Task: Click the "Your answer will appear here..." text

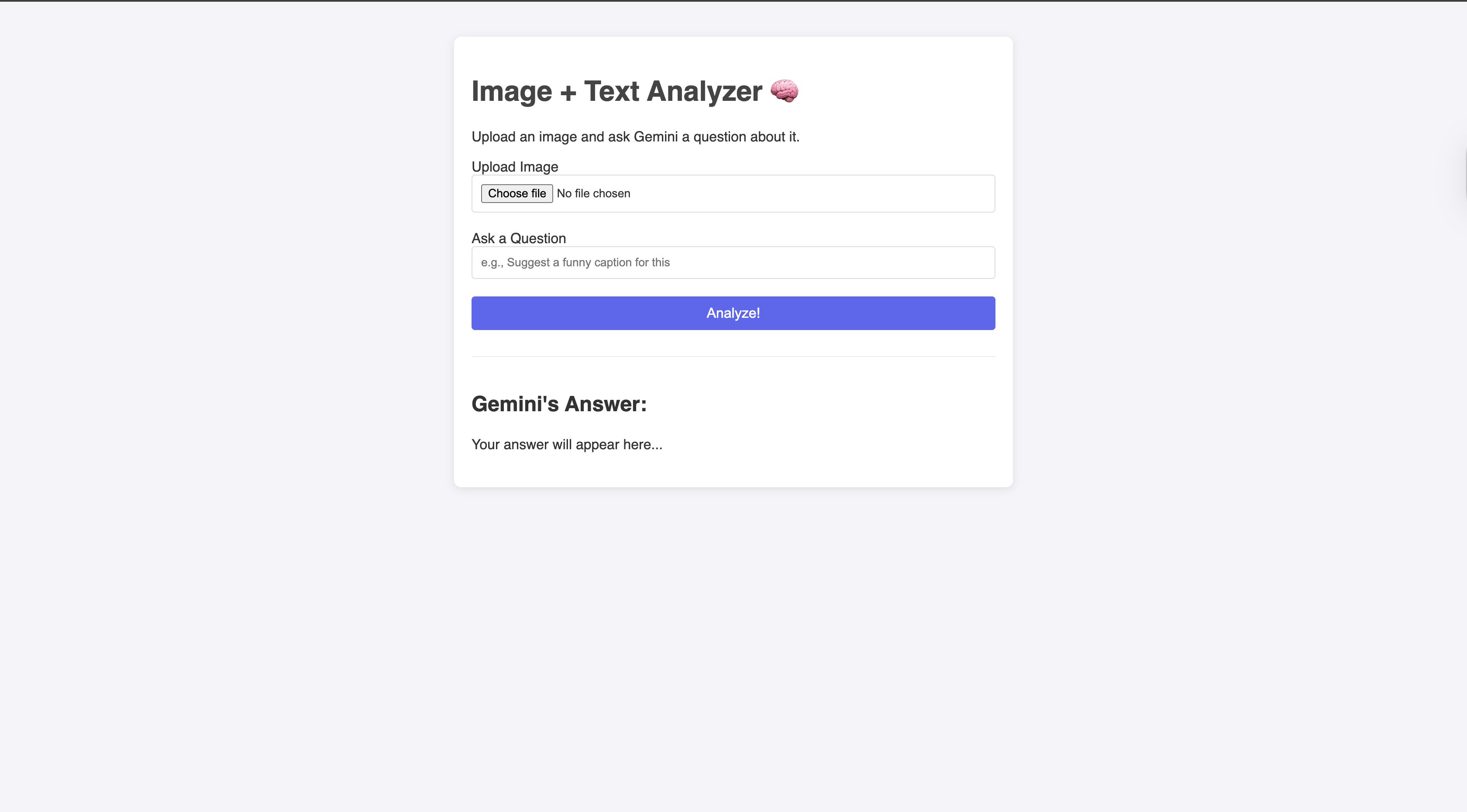Action: (x=567, y=445)
